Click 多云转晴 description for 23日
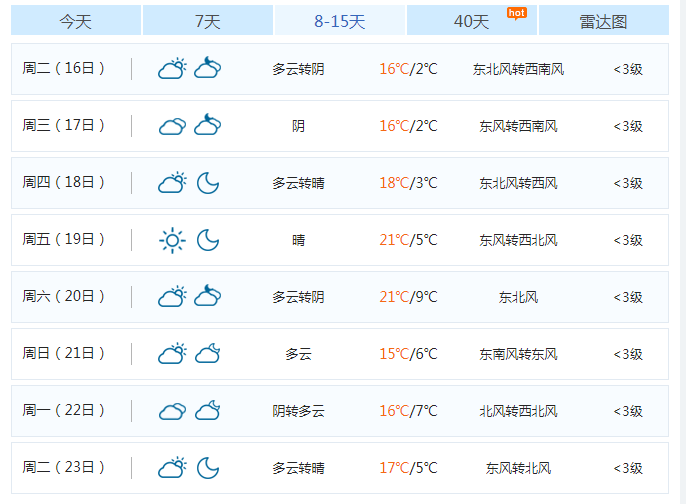The width and height of the screenshot is (686, 504). click(x=298, y=469)
